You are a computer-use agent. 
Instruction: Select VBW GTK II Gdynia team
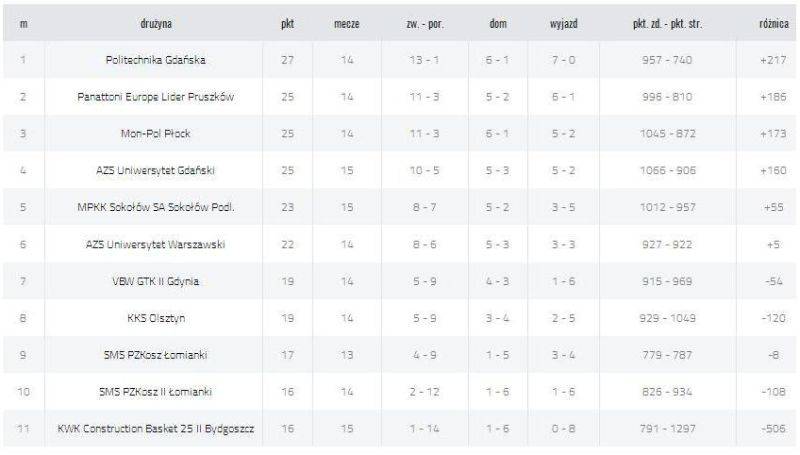156,281
